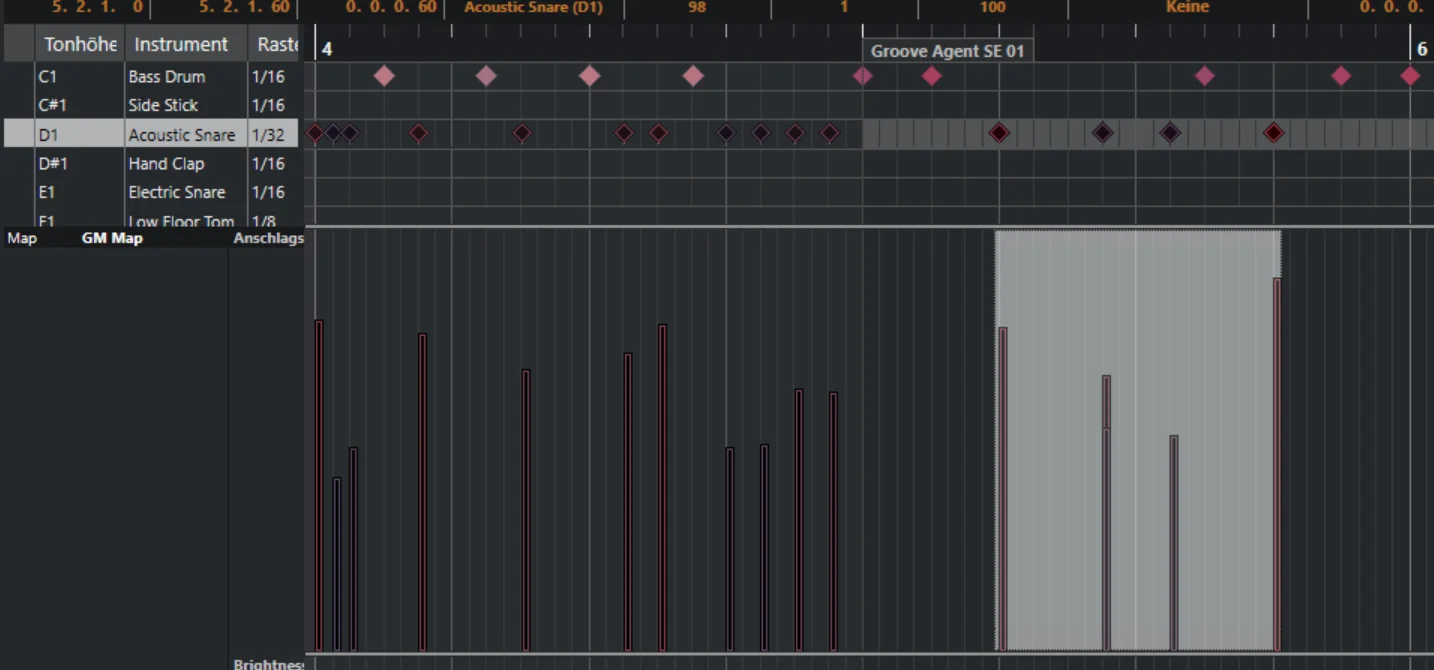
Task: Select the Acoustic Snare note on the bar 4 line
Action: [x=316, y=132]
